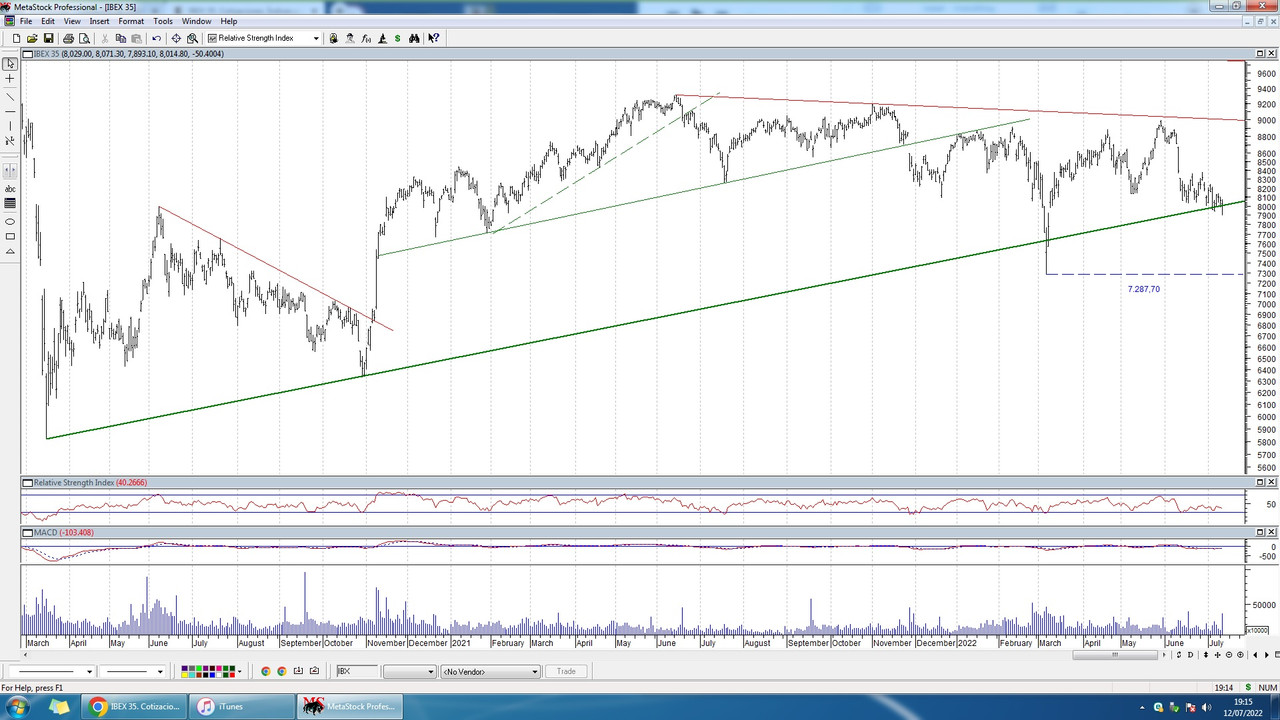The height and width of the screenshot is (720, 1280).
Task: Activate the zoom magnifier tool
Action: click(192, 38)
